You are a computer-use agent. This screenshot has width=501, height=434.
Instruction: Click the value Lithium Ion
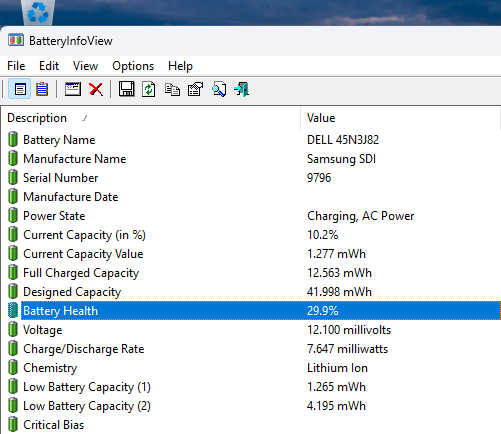pos(337,368)
